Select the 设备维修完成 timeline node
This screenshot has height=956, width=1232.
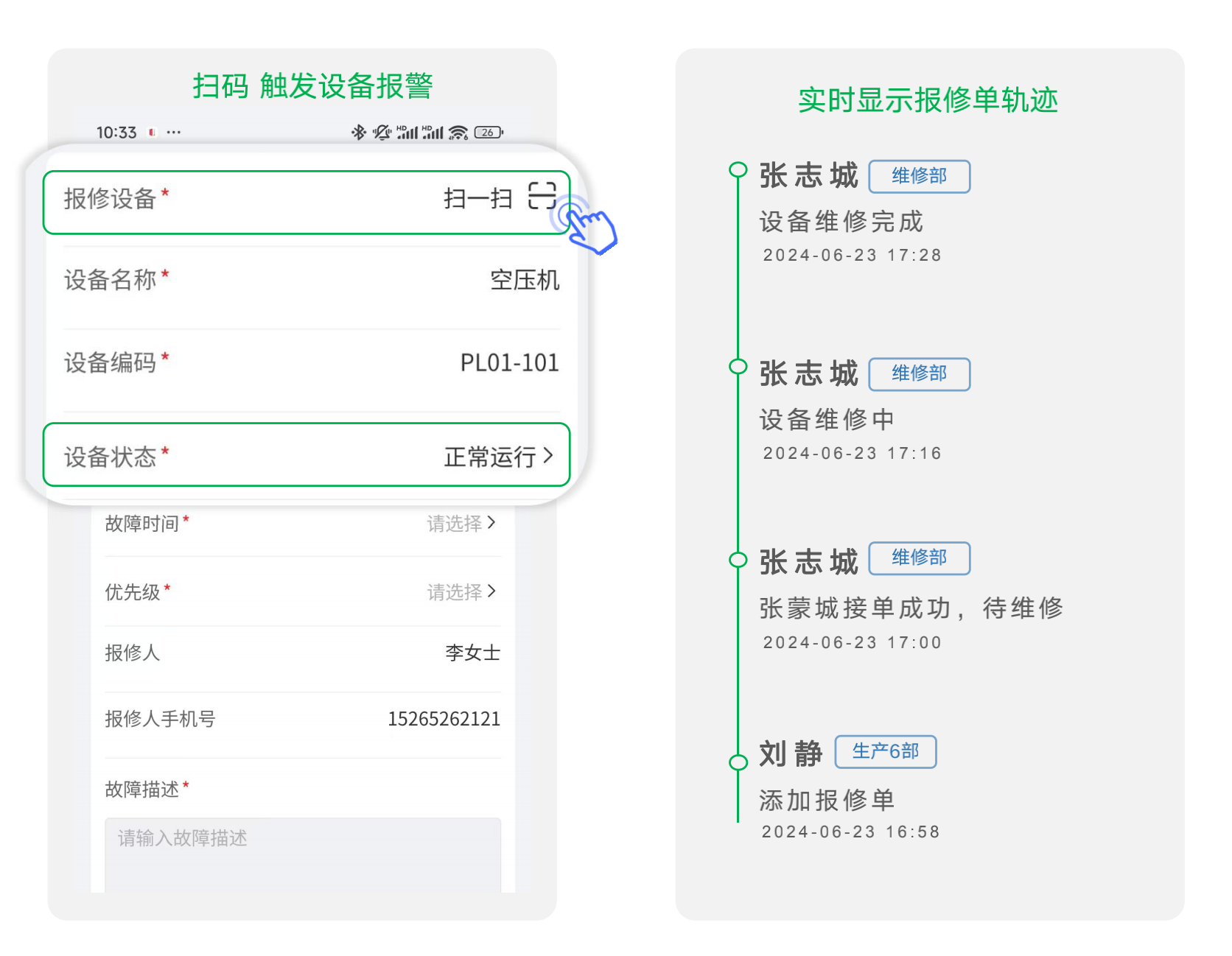pos(738,170)
